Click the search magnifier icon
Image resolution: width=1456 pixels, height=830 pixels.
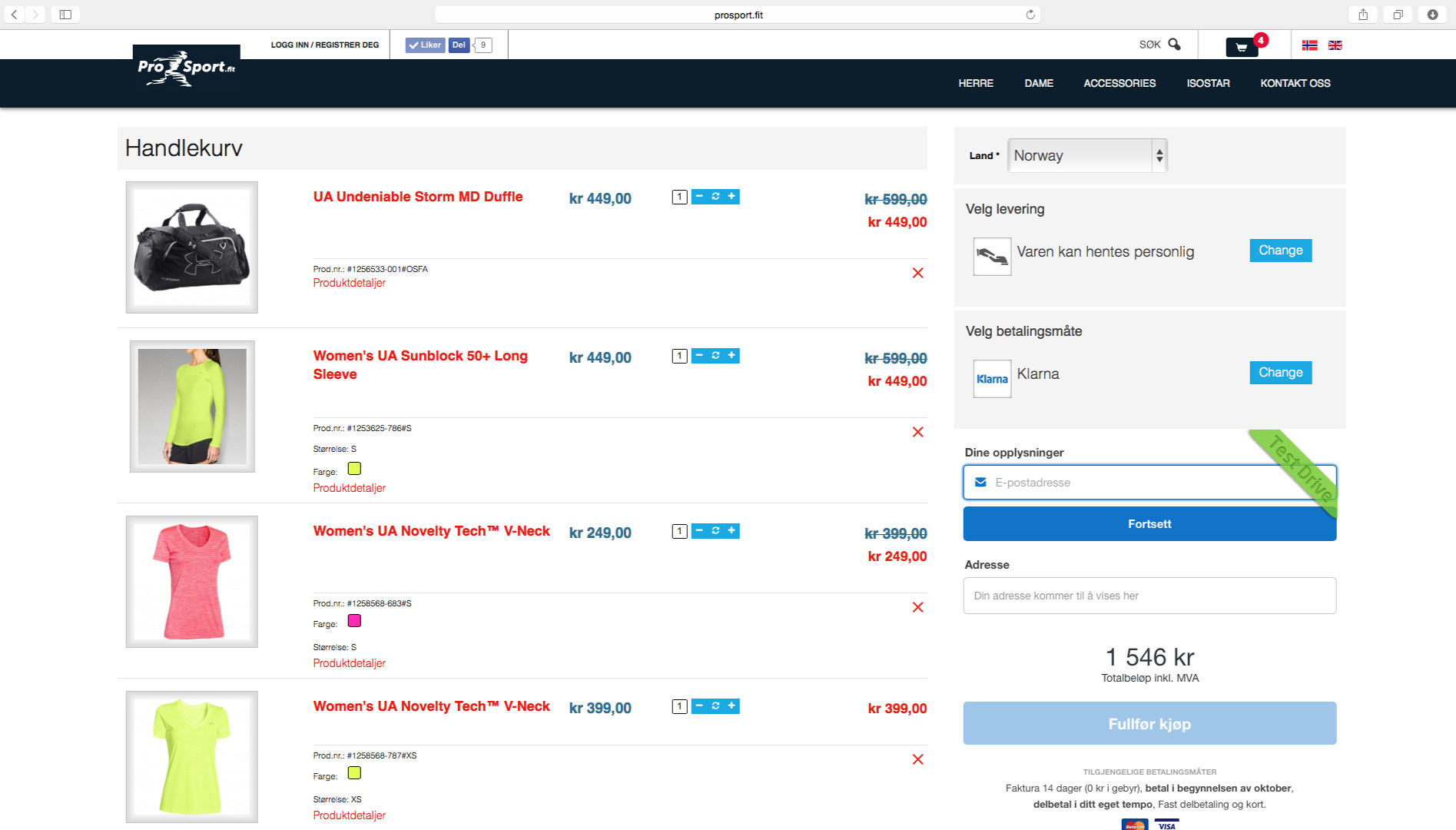pos(1174,45)
